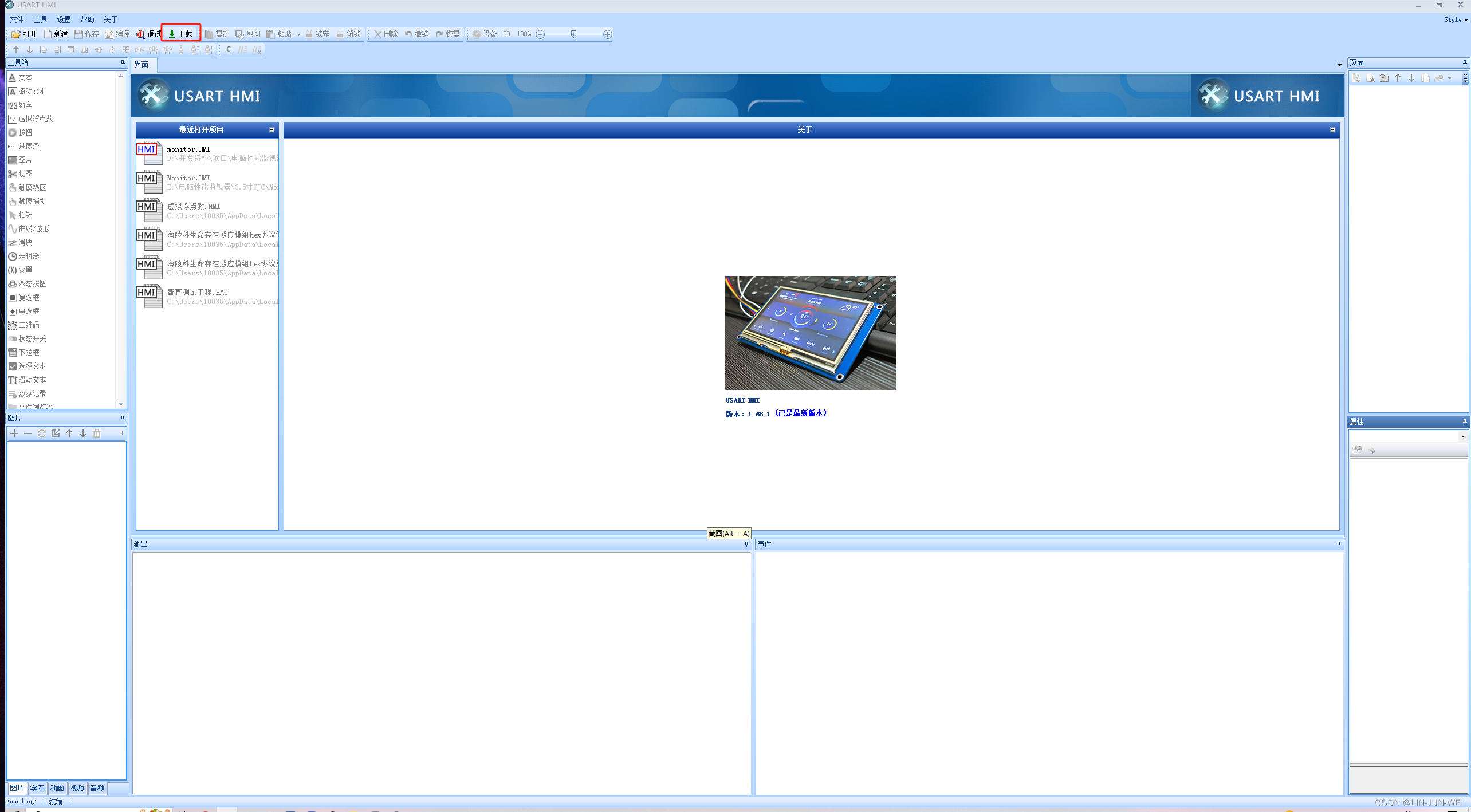This screenshot has height=812, width=1471.
Task: Click the 设备 (Device) gear icon
Action: [x=477, y=34]
